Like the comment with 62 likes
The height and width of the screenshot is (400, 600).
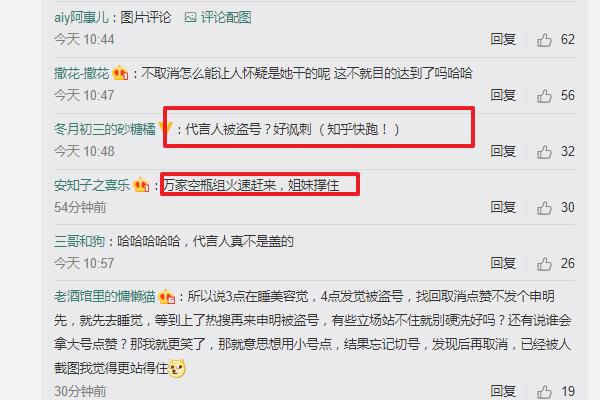click(544, 40)
